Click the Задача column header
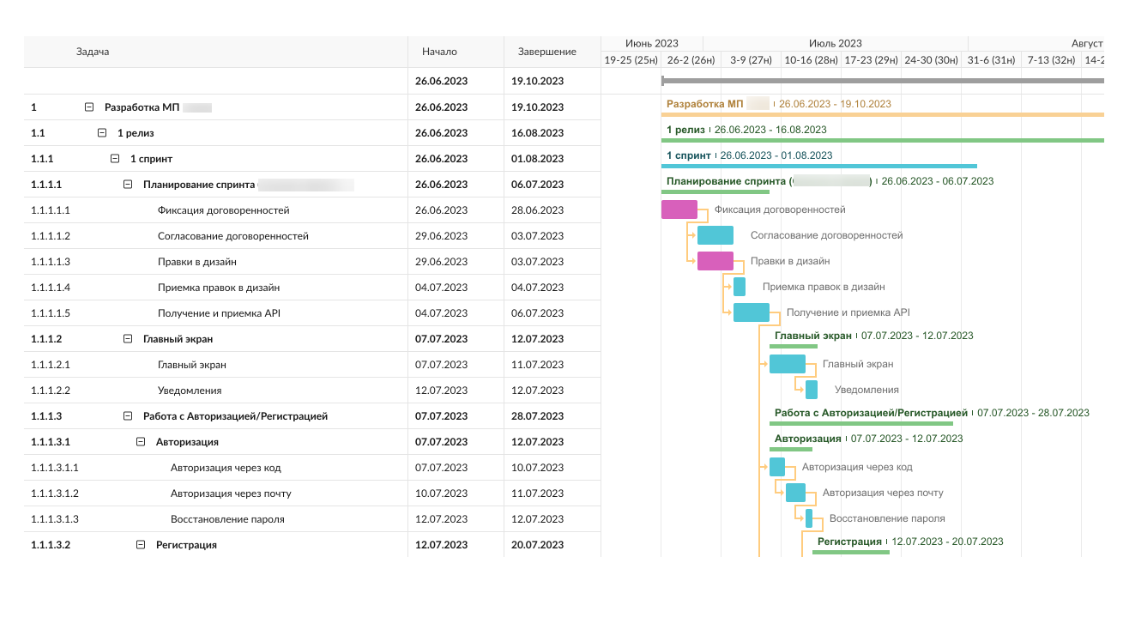1125x631 pixels. click(x=93, y=51)
